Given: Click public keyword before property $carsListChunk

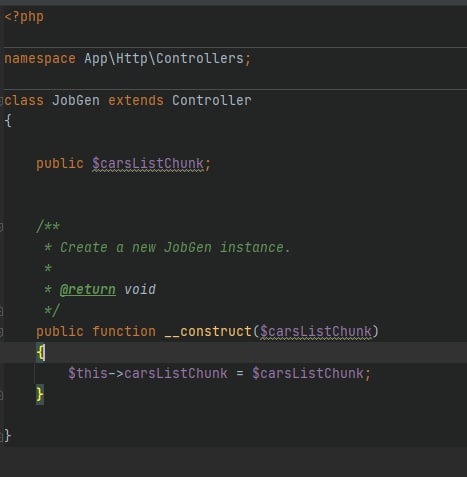Looking at the screenshot, I should [60, 164].
